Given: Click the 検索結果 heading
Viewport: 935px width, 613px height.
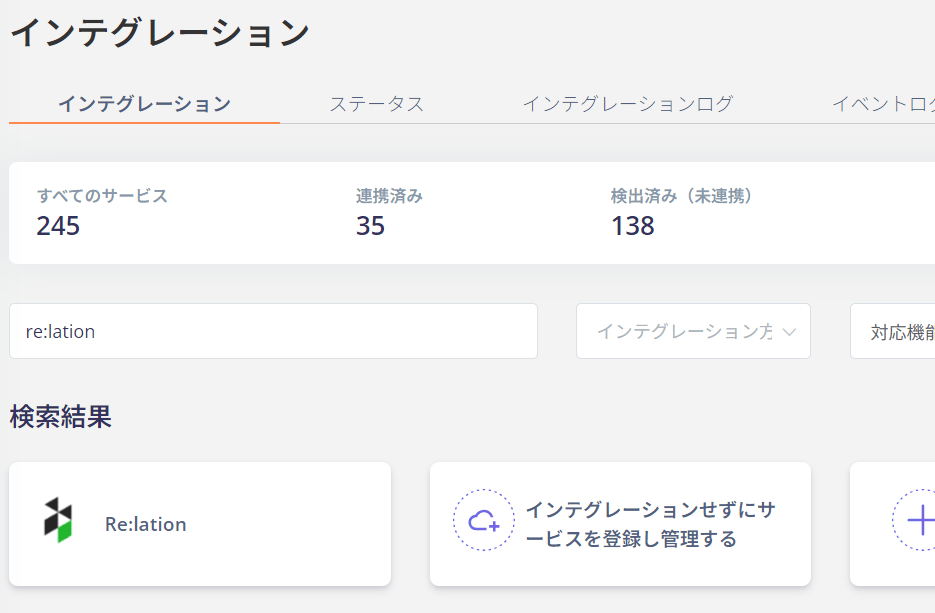Looking at the screenshot, I should point(60,416).
